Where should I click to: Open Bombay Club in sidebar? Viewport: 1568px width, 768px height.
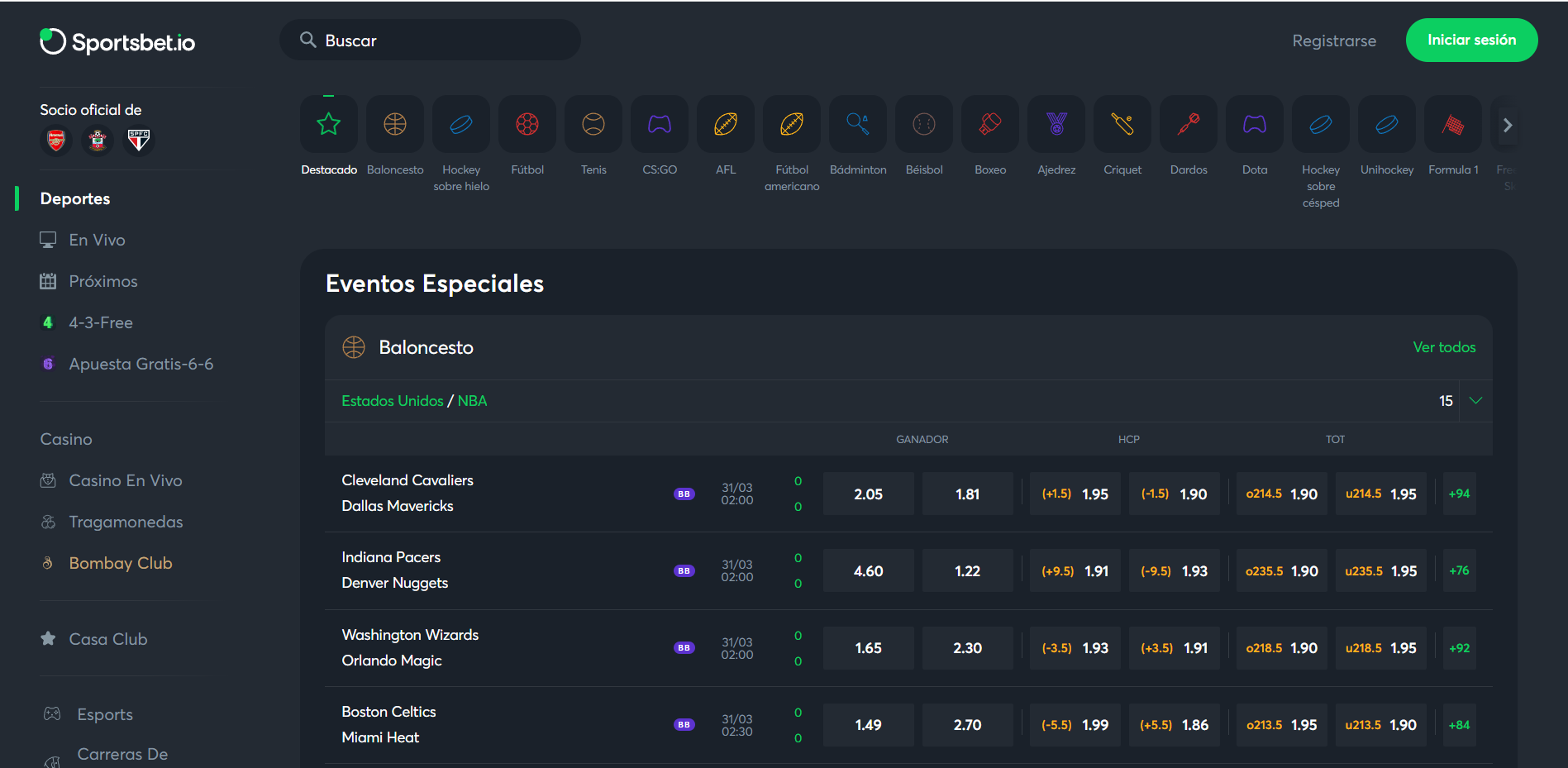(107, 563)
